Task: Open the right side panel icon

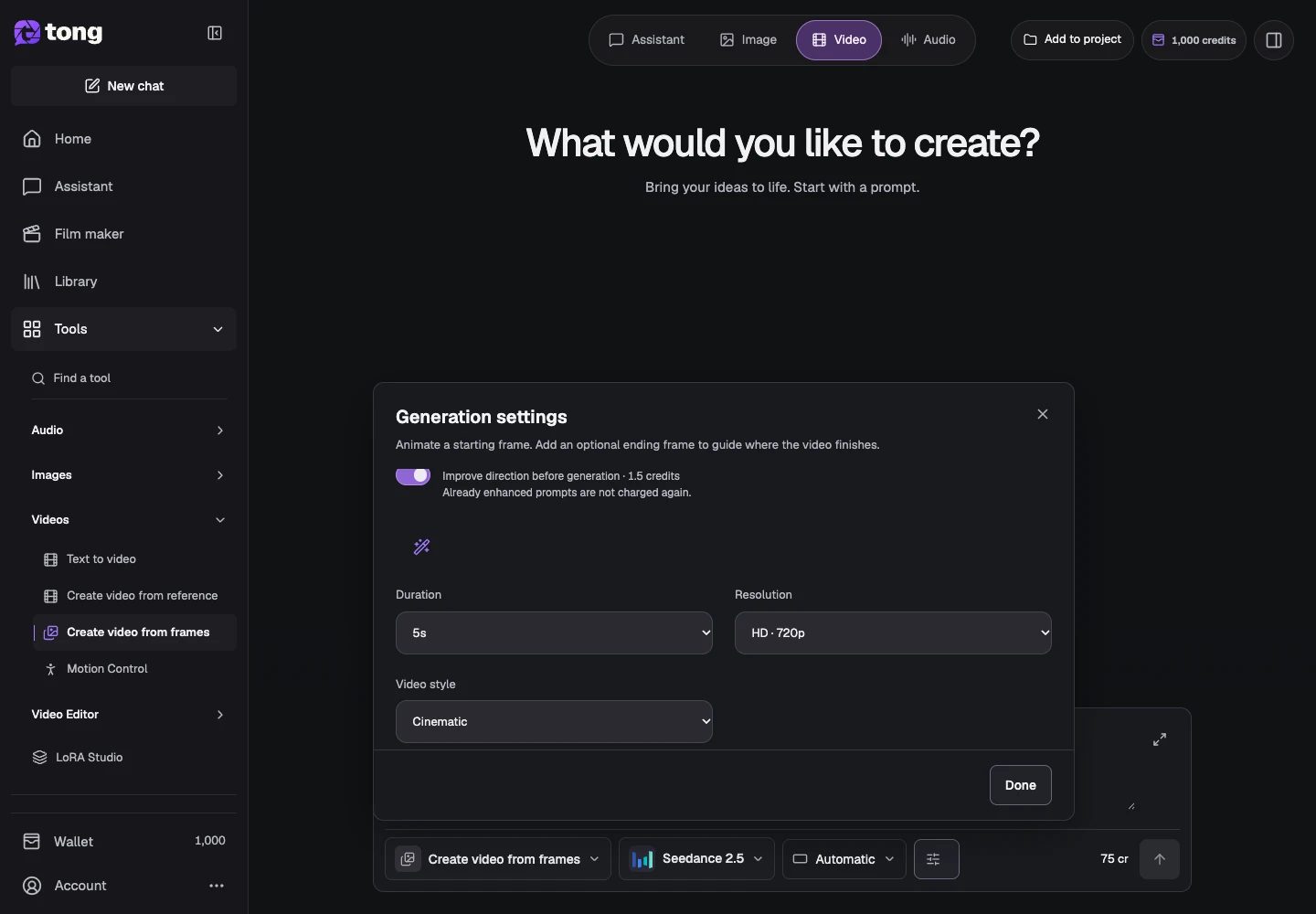Action: click(1274, 40)
